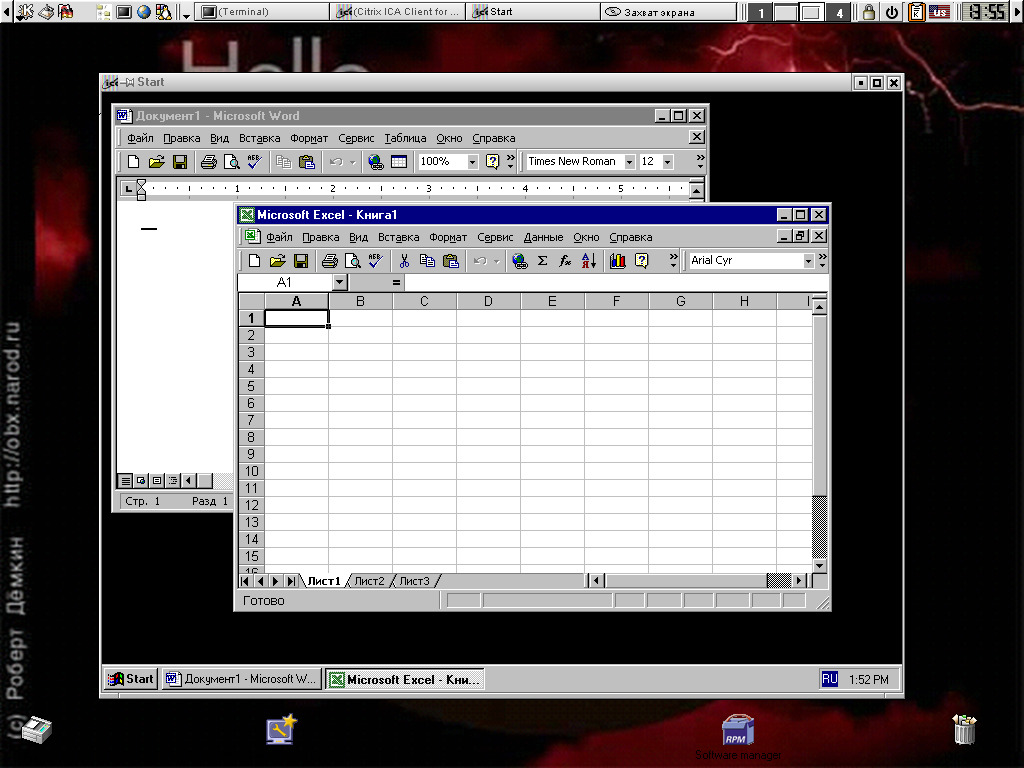Click the Edit Formula equals button in Excel
The height and width of the screenshot is (768, 1024).
point(396,282)
